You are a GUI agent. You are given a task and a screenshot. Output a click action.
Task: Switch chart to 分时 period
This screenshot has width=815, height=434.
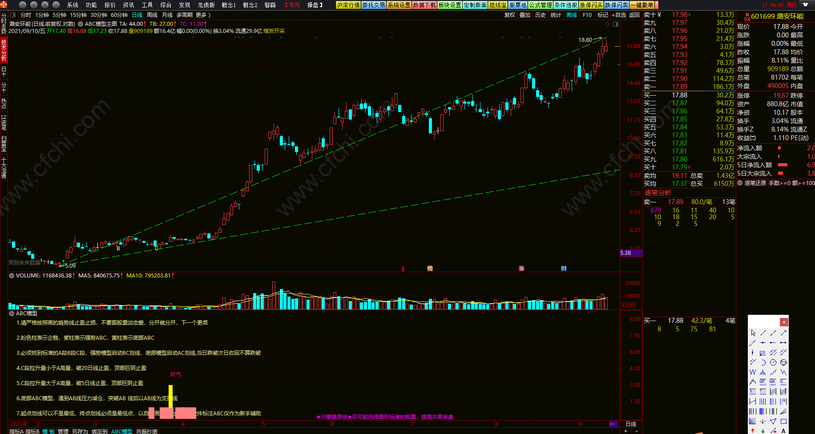pos(25,15)
